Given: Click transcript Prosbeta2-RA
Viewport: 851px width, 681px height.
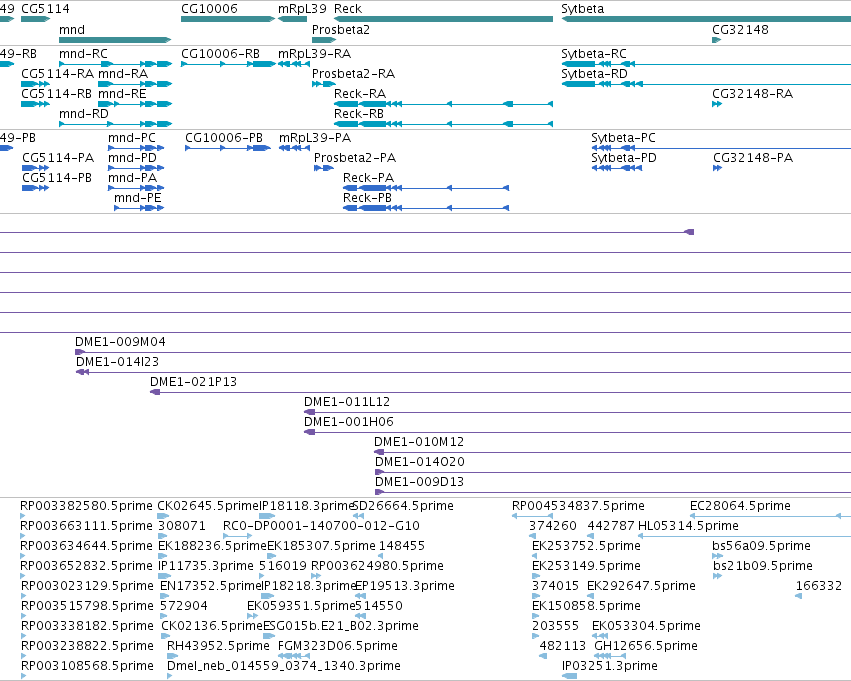Looking at the screenshot, I should [353, 74].
